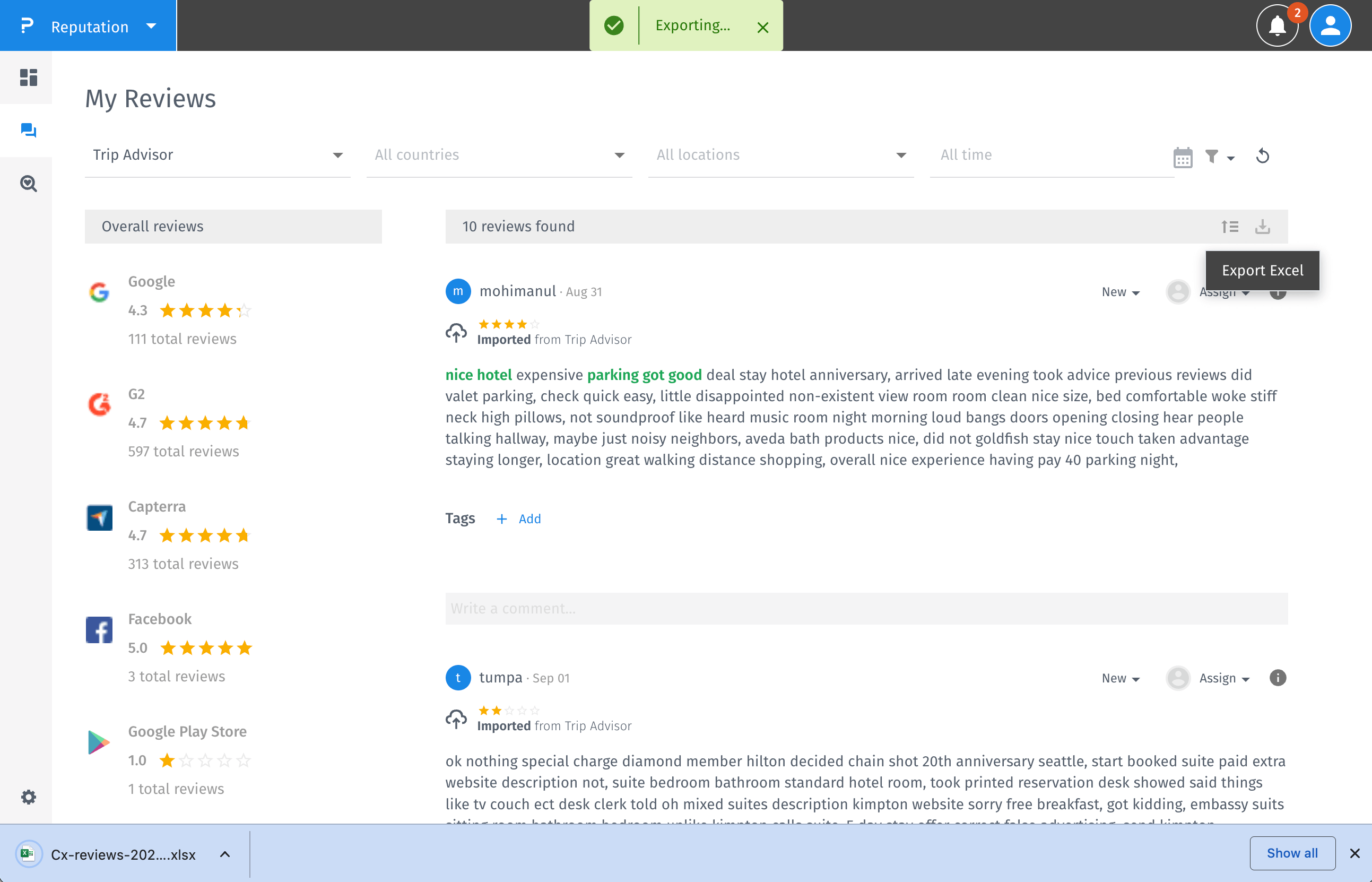
Task: Open the search insights sidebar icon
Action: coord(28,183)
